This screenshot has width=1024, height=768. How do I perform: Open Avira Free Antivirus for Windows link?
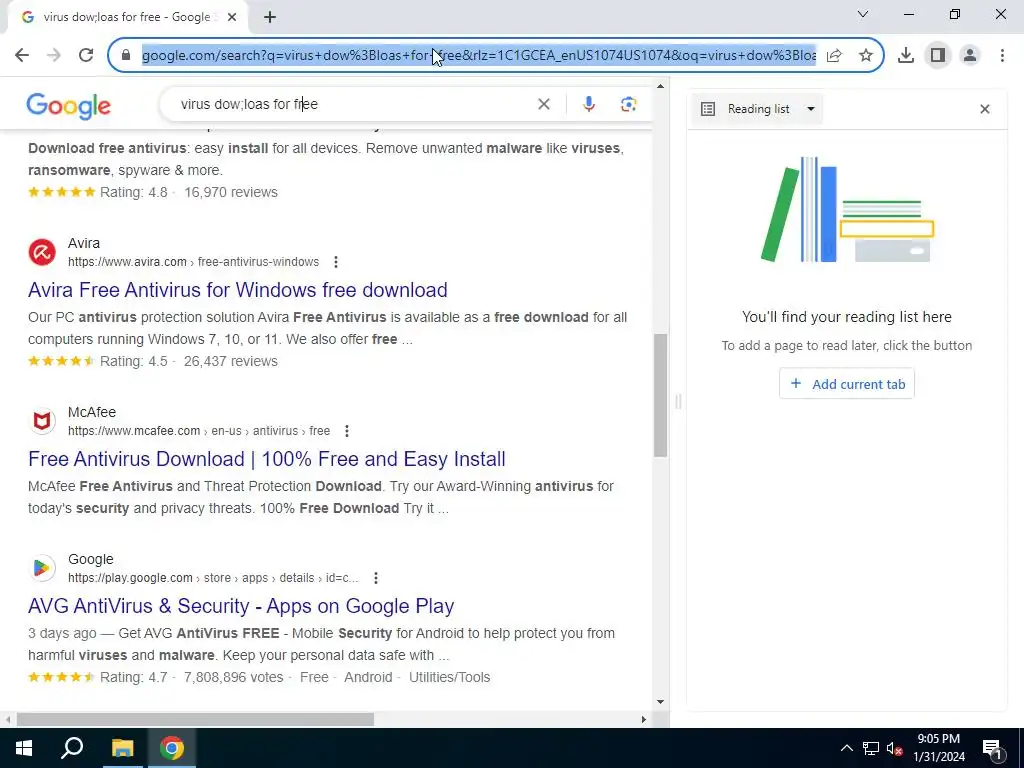click(238, 290)
